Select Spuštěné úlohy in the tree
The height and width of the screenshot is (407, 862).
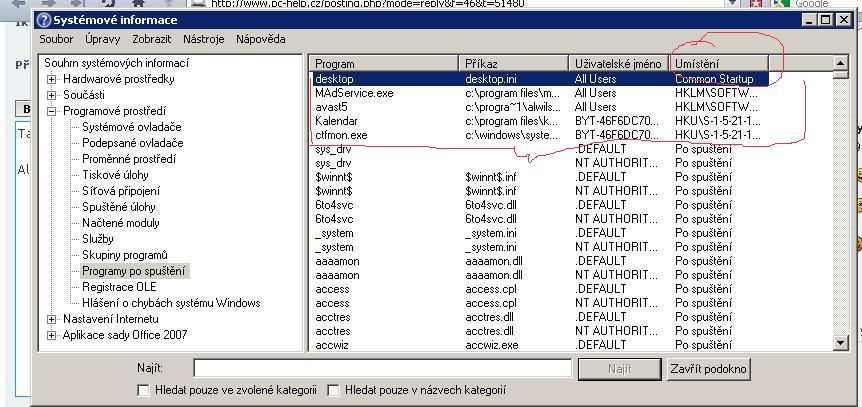[119, 207]
